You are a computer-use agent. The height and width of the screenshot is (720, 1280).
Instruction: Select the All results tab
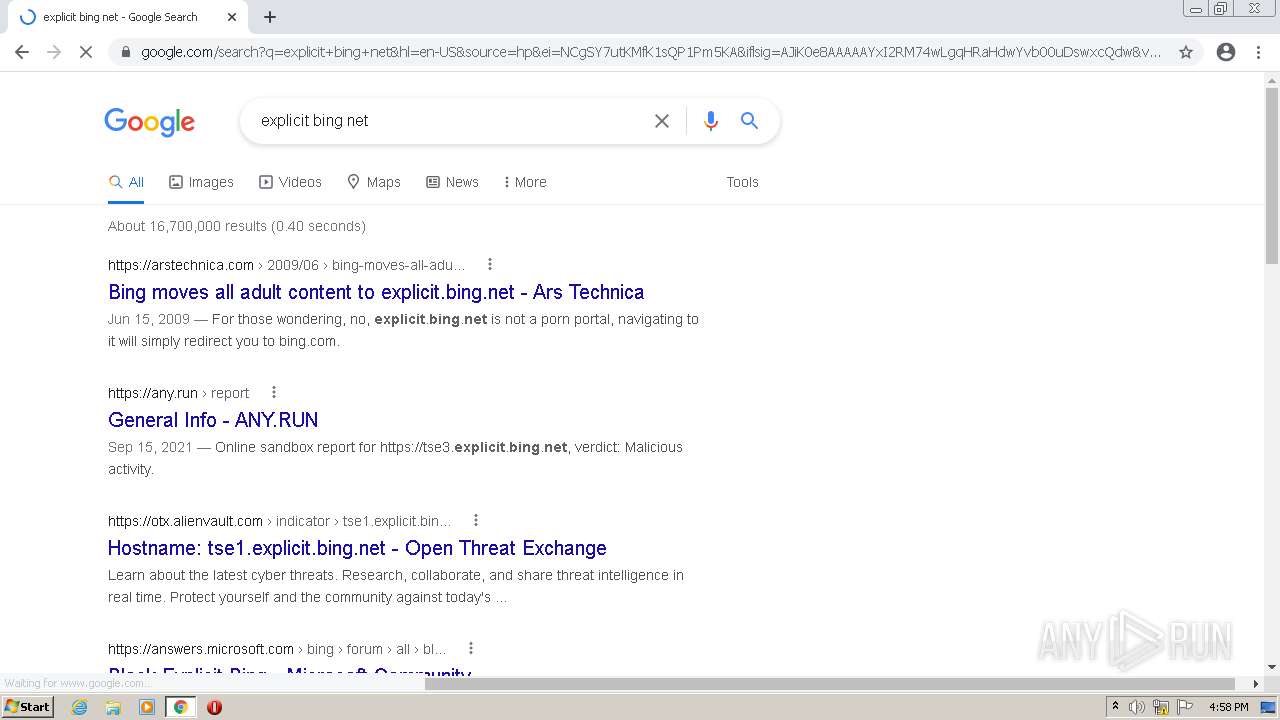click(x=126, y=182)
